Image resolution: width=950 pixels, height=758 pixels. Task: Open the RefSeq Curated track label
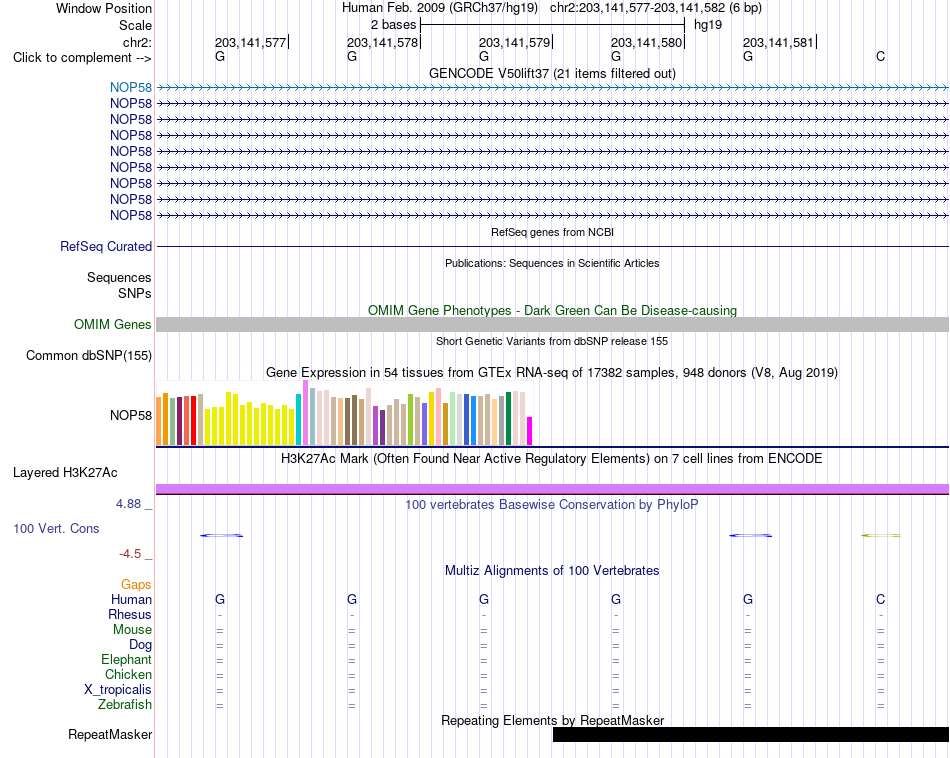point(106,247)
